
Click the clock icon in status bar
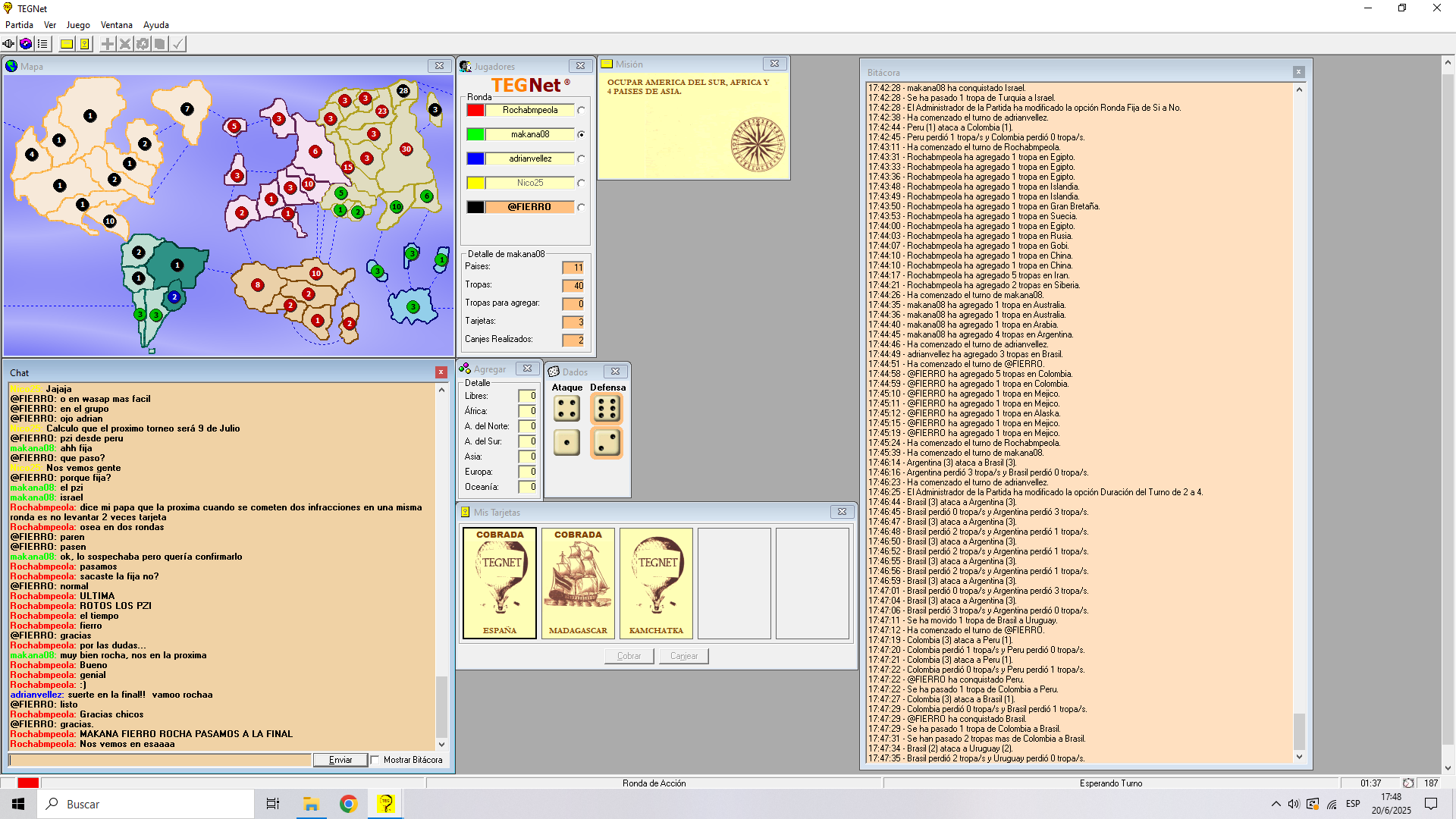pyautogui.click(x=1408, y=783)
